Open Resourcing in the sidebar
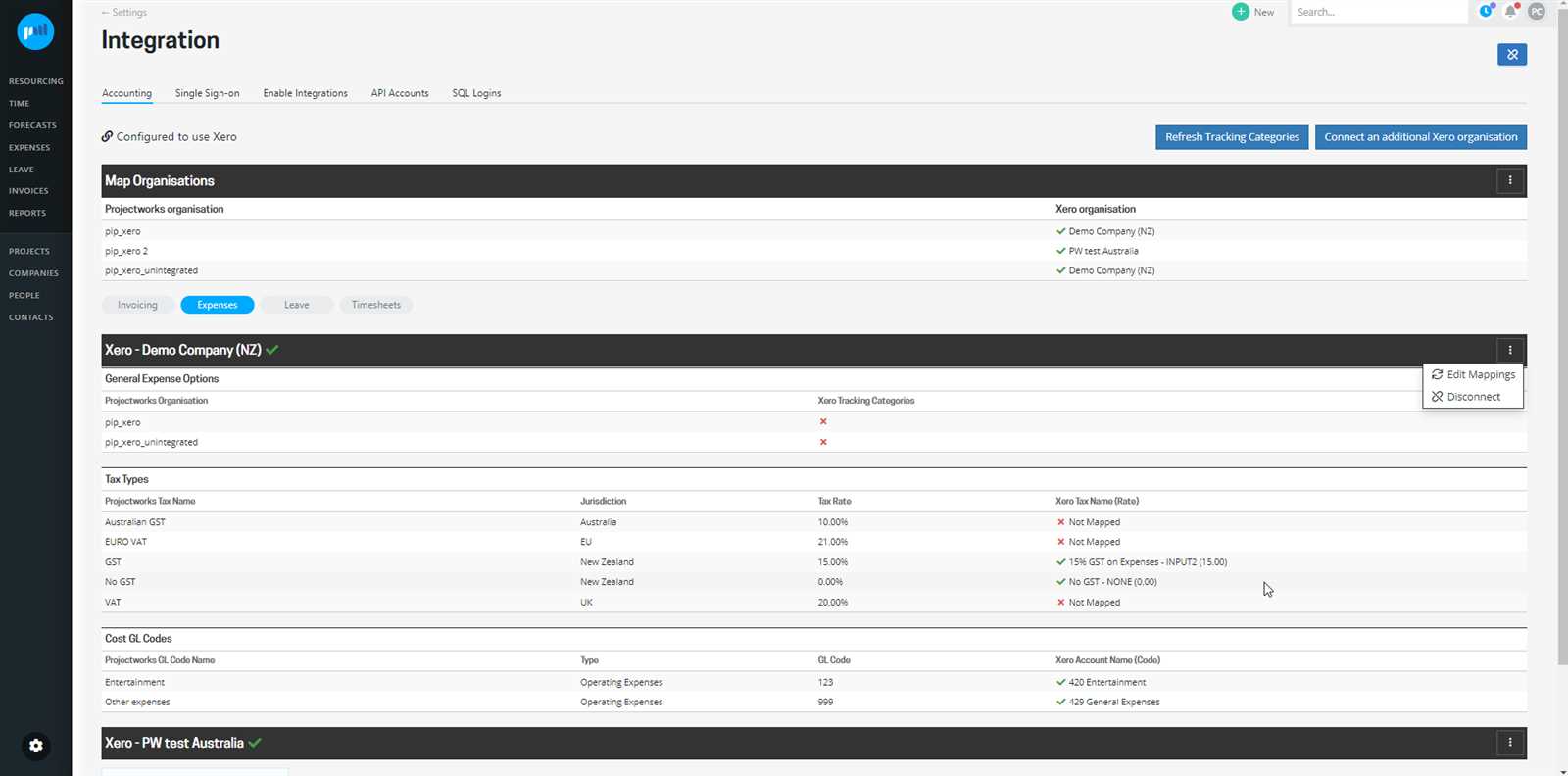The image size is (1568, 776). click(x=35, y=81)
